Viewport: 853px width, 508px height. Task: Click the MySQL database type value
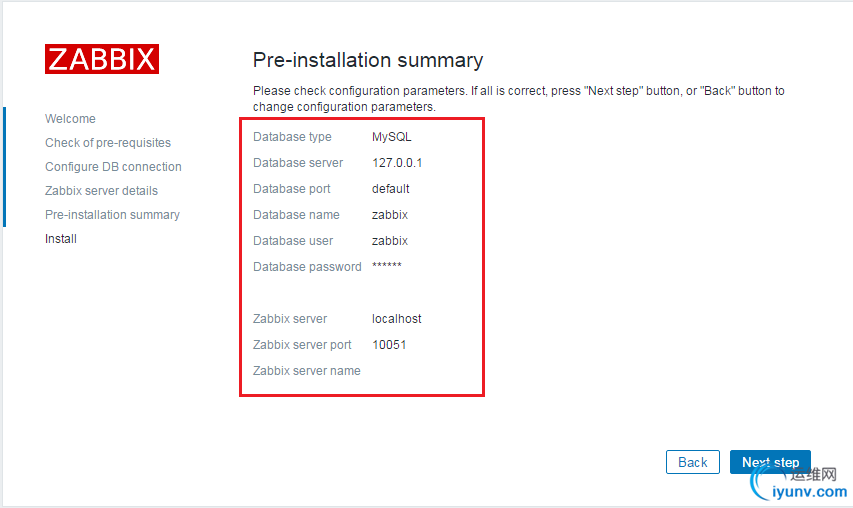click(392, 137)
